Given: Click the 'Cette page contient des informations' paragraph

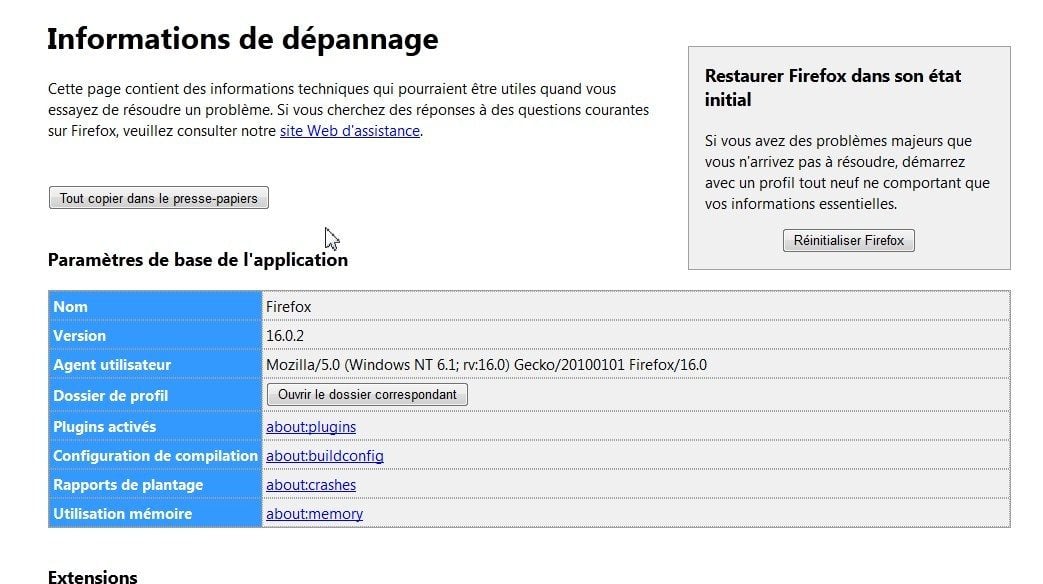Looking at the screenshot, I should point(349,110).
